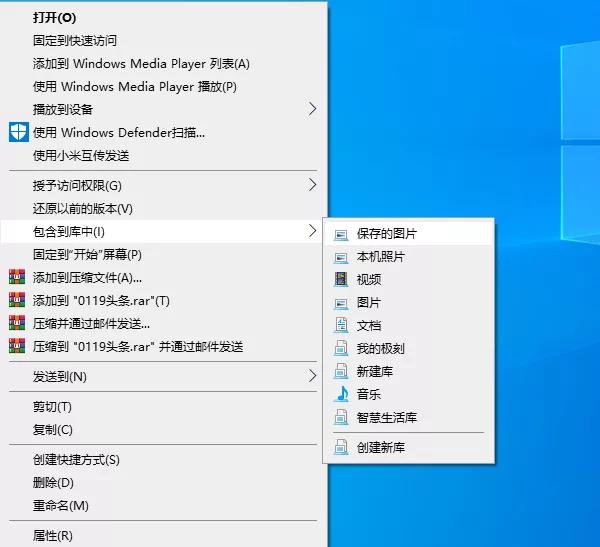Click the 音乐 music note icon
The image size is (600, 547).
[x=341, y=394]
